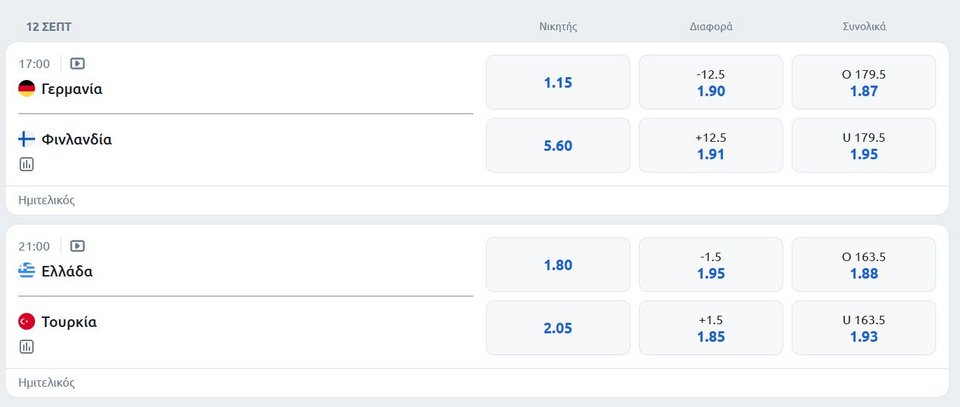The height and width of the screenshot is (407, 960).
Task: Pick Finland +12.5 handicap at 1.91
Action: (711, 146)
